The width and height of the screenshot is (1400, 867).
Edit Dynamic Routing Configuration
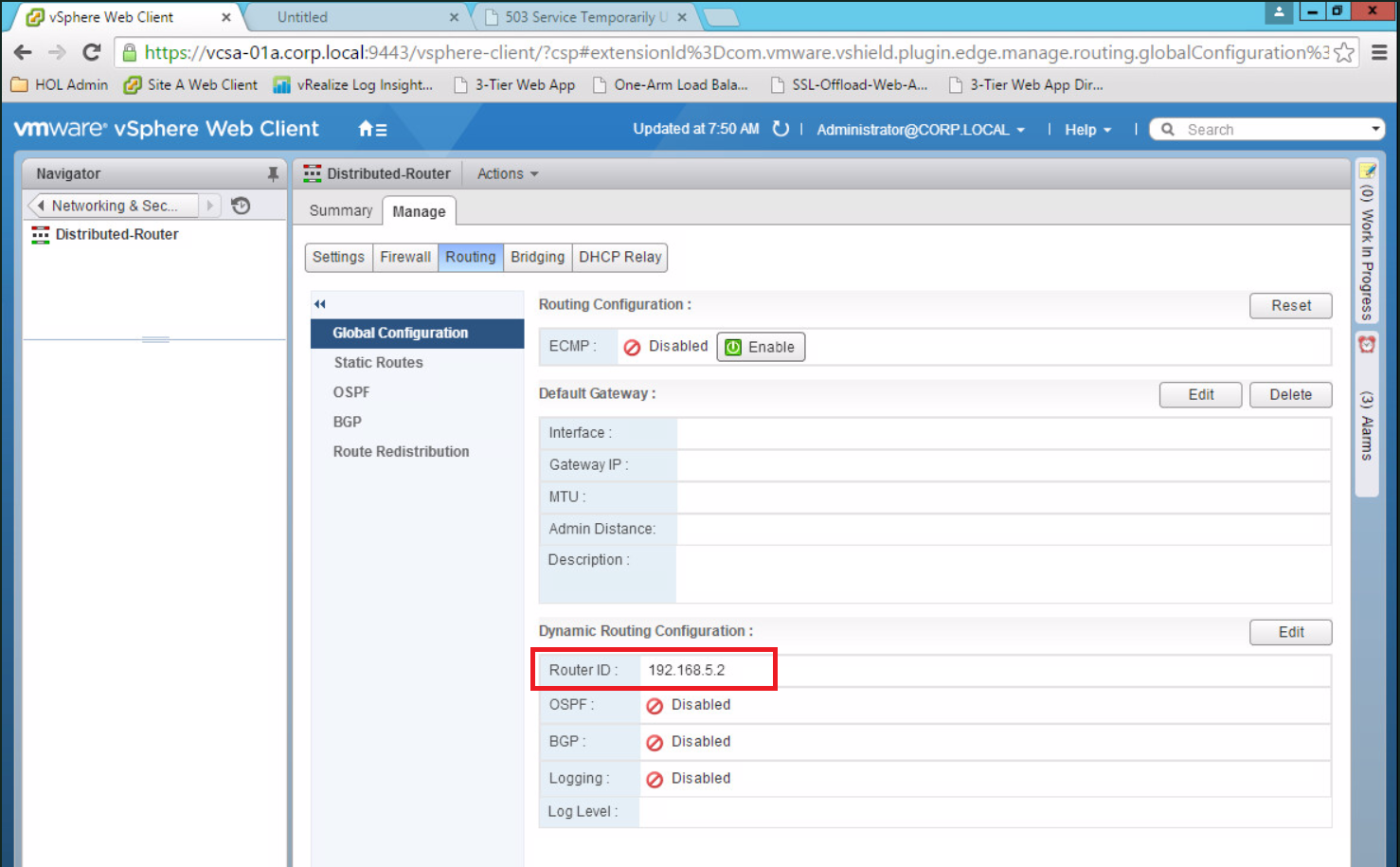coord(1291,632)
